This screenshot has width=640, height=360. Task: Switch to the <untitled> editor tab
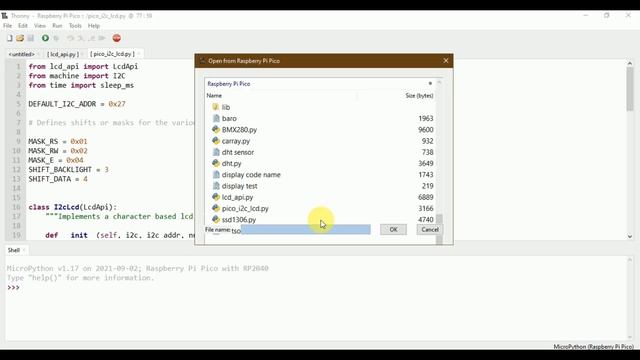click(x=22, y=54)
